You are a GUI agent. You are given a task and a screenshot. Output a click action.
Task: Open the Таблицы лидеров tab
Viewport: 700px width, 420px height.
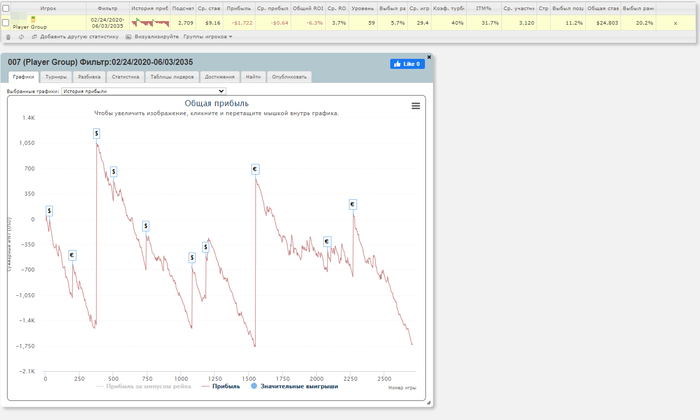click(172, 77)
